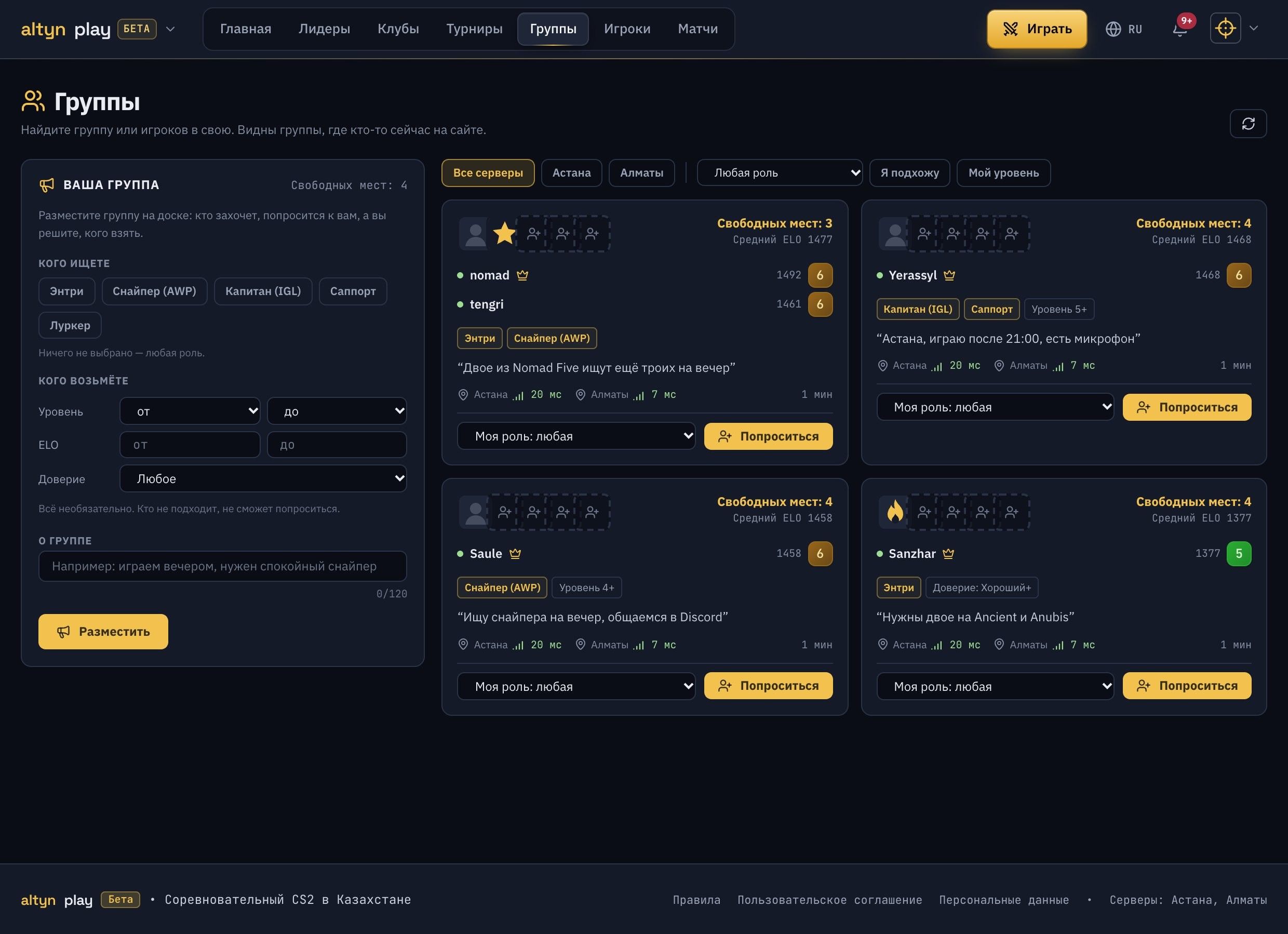The width and height of the screenshot is (1288, 934).
Task: Expand the profile menu chevron
Action: (x=1253, y=29)
